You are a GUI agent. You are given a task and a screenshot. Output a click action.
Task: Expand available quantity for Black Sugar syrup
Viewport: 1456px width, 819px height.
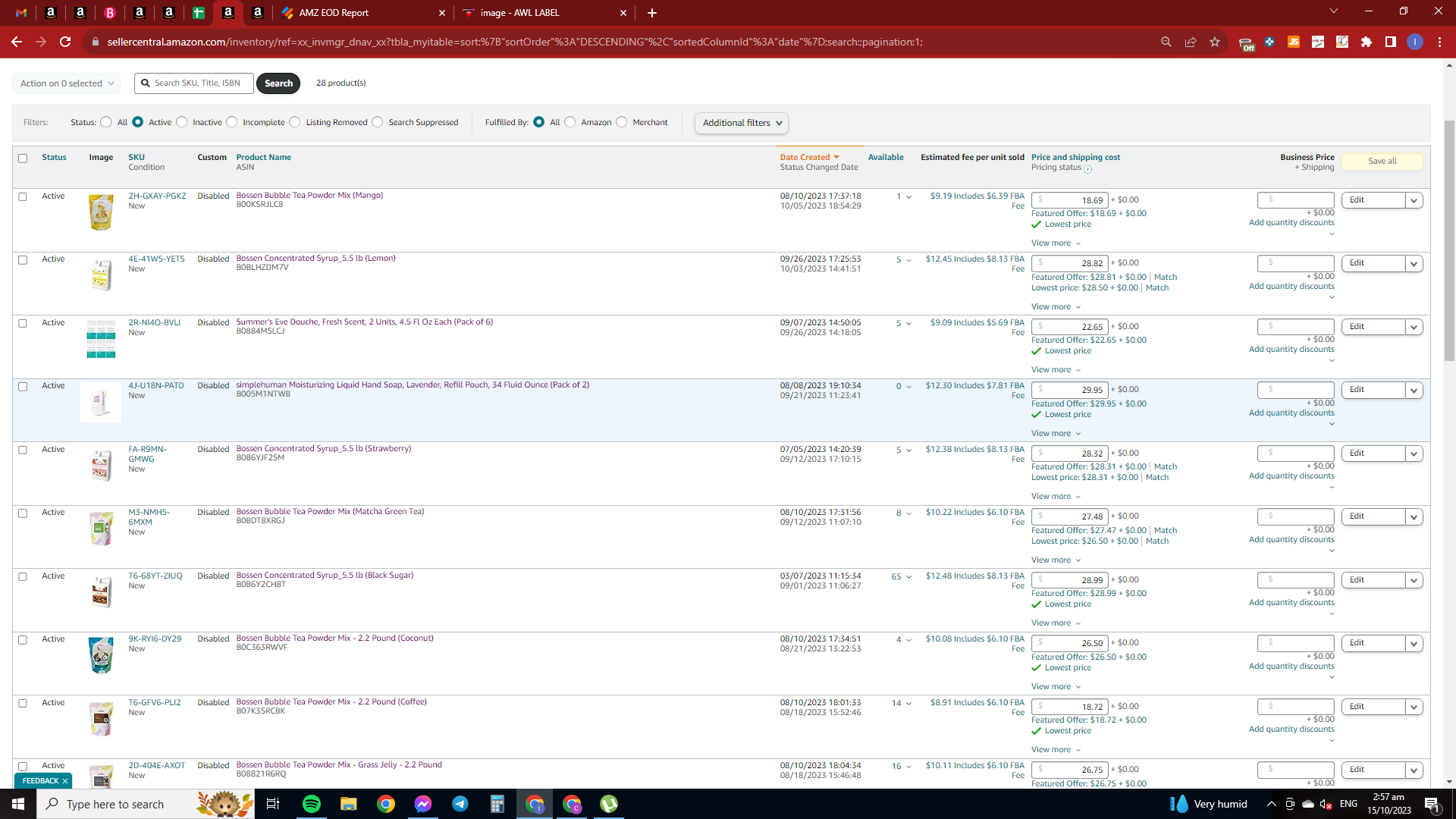(x=908, y=577)
